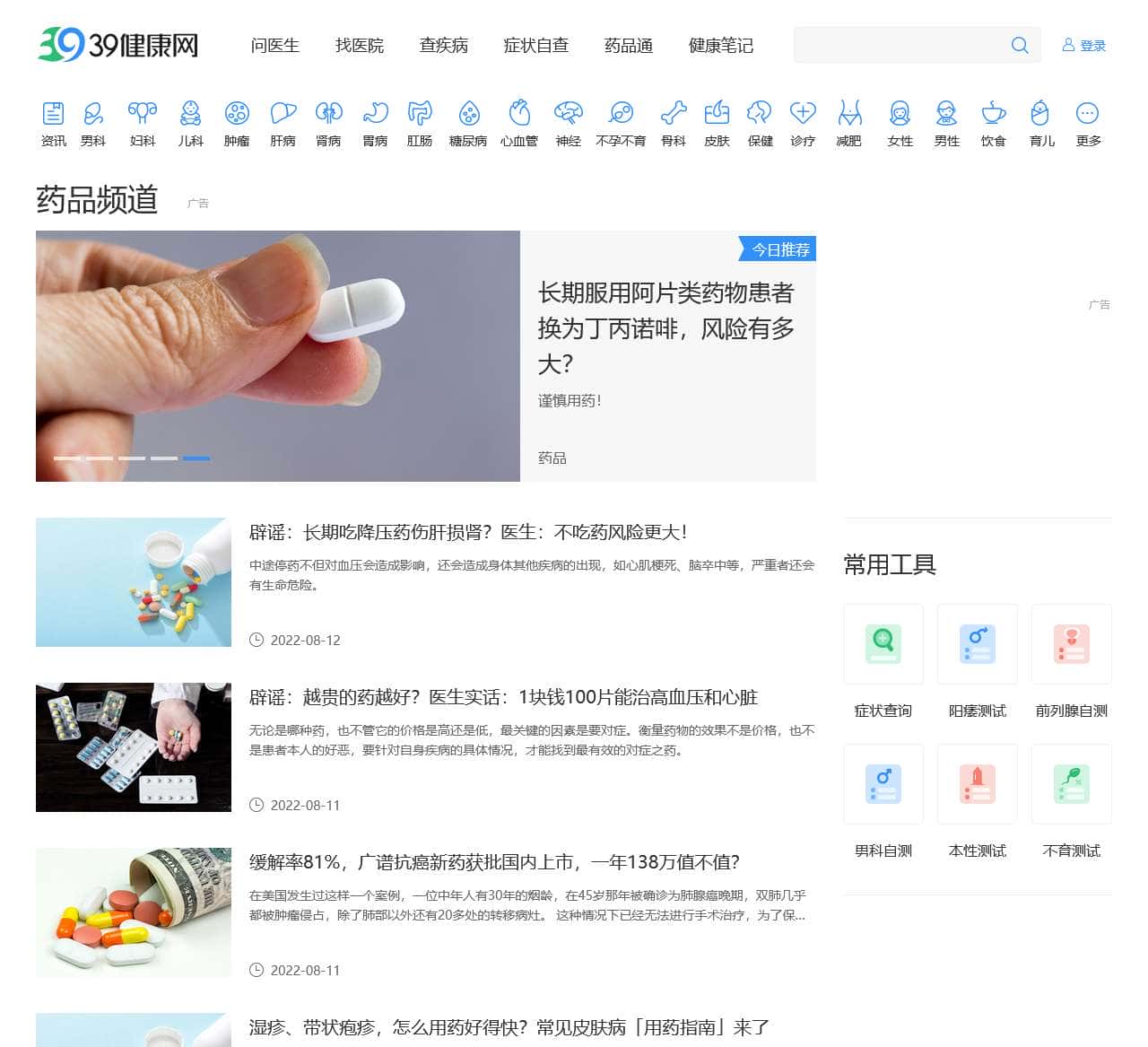Image resolution: width=1148 pixels, height=1047 pixels.
Task: Open the 心血管 heart icon
Action: 519,113
